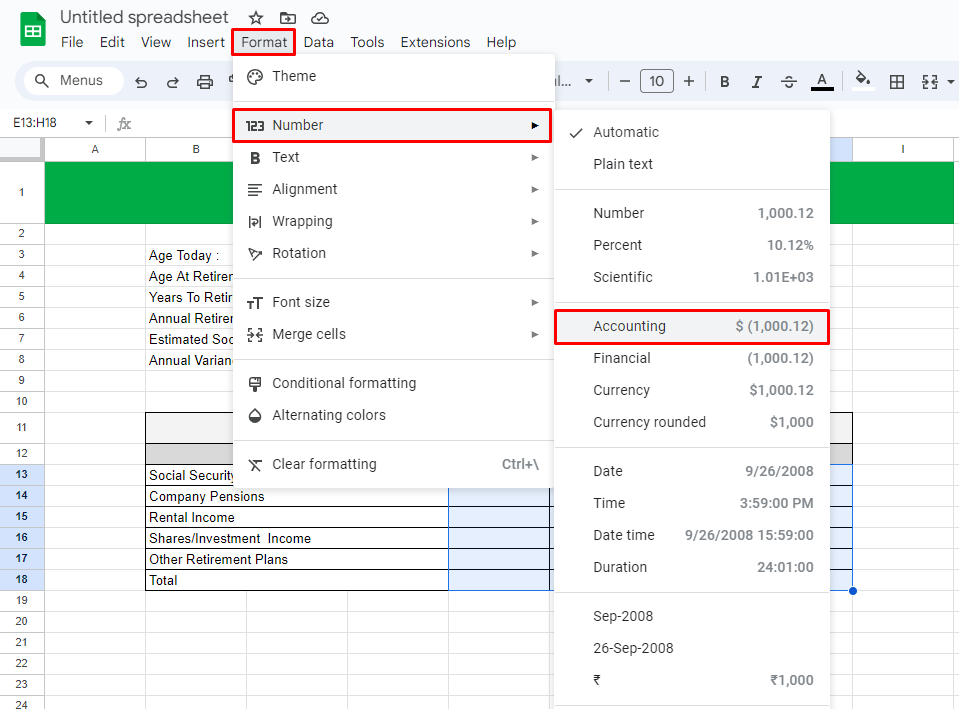This screenshot has width=959, height=709.
Task: Open the merge cells dropdown arrow in the toolbar
Action: click(x=950, y=81)
